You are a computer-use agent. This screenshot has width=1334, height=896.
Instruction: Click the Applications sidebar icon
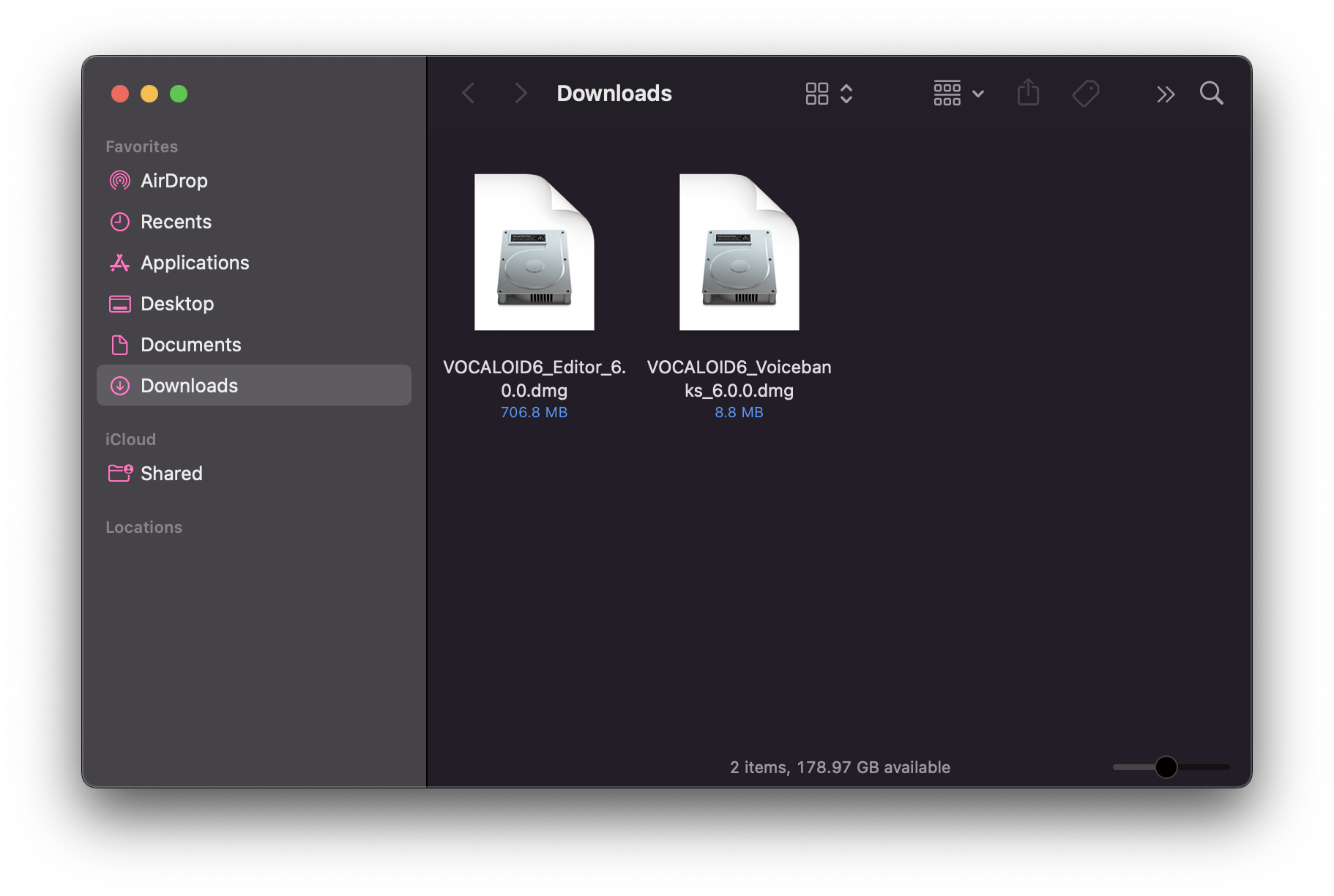point(120,263)
